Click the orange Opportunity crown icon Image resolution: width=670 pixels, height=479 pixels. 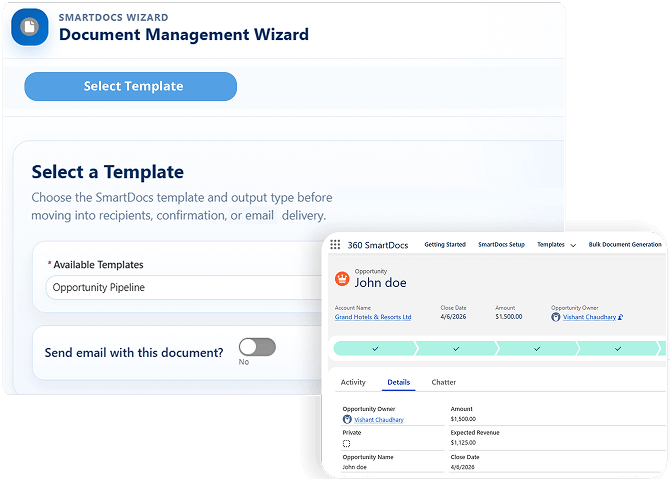[x=342, y=279]
